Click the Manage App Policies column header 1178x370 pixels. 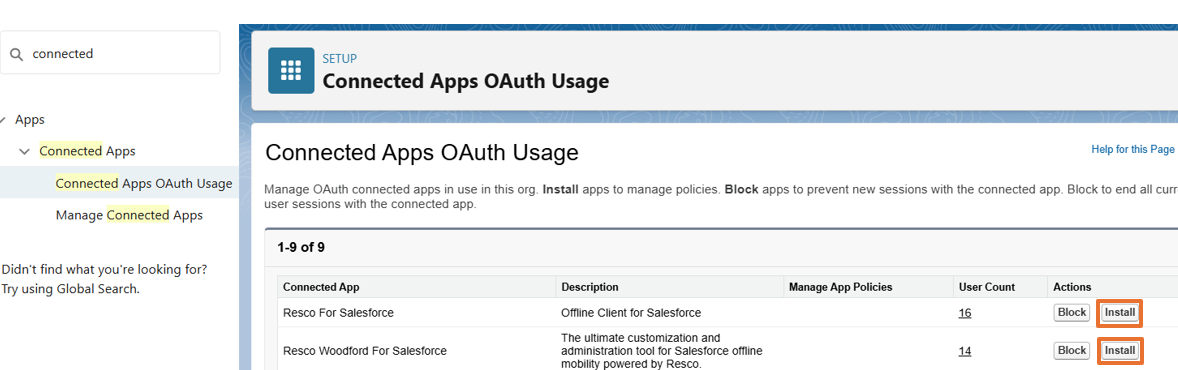[840, 287]
